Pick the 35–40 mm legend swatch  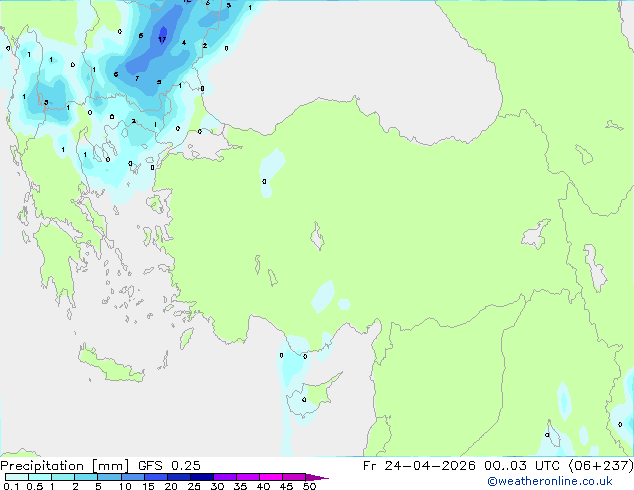248,477
